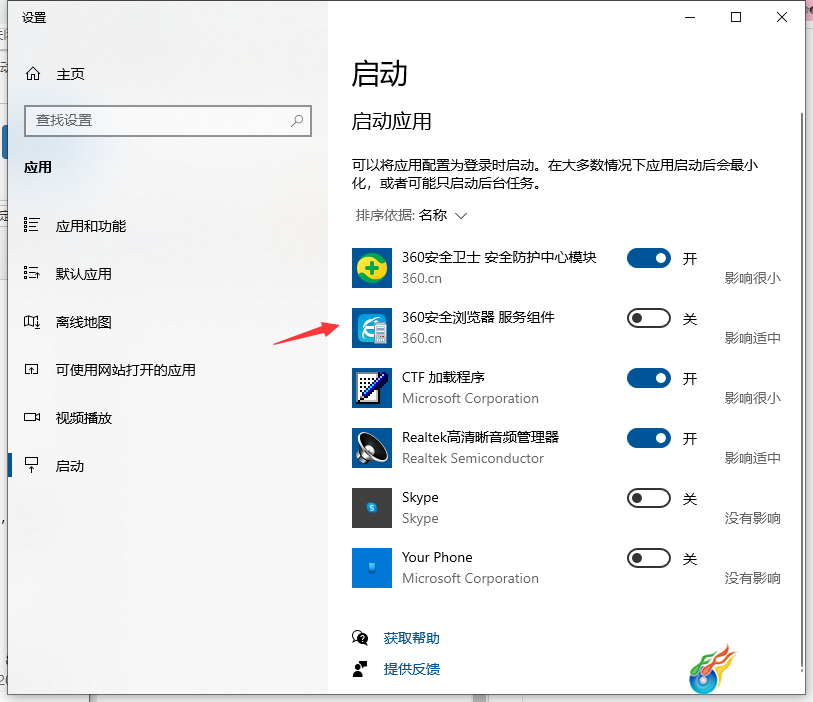Click the 启动应用 section heading
The width and height of the screenshot is (813, 702).
point(391,121)
